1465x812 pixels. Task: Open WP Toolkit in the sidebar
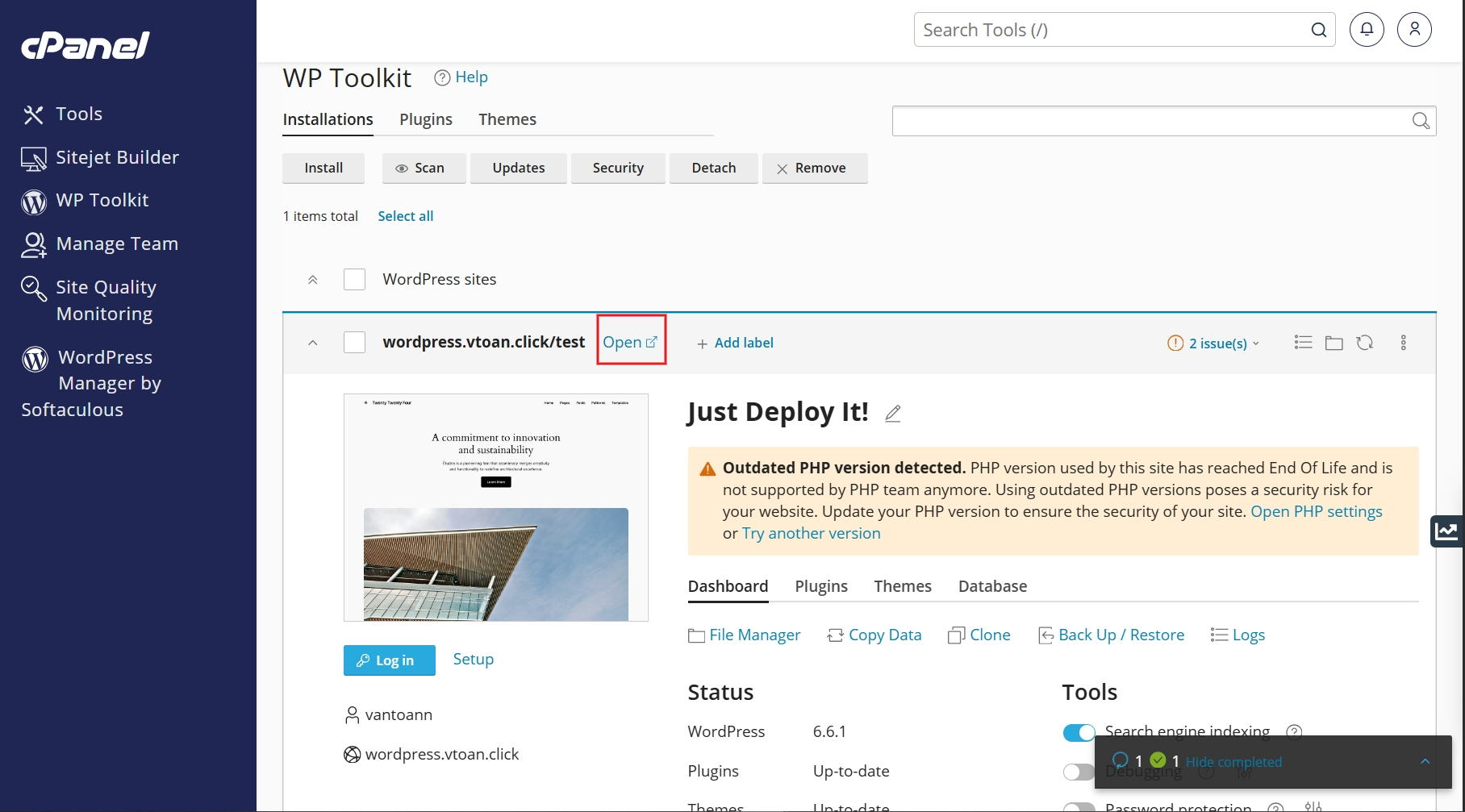[x=85, y=200]
